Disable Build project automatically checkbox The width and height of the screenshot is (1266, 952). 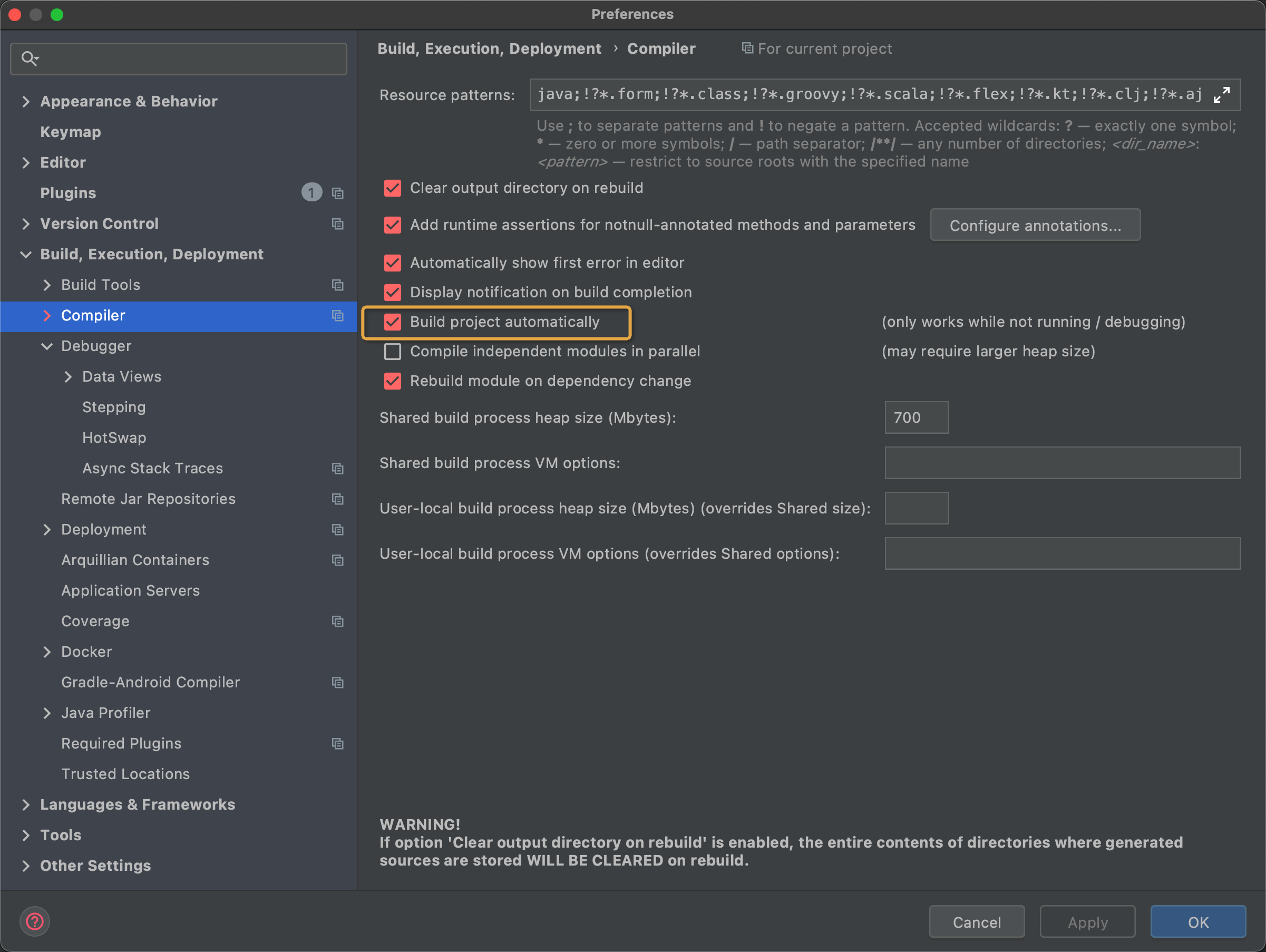pyautogui.click(x=393, y=322)
